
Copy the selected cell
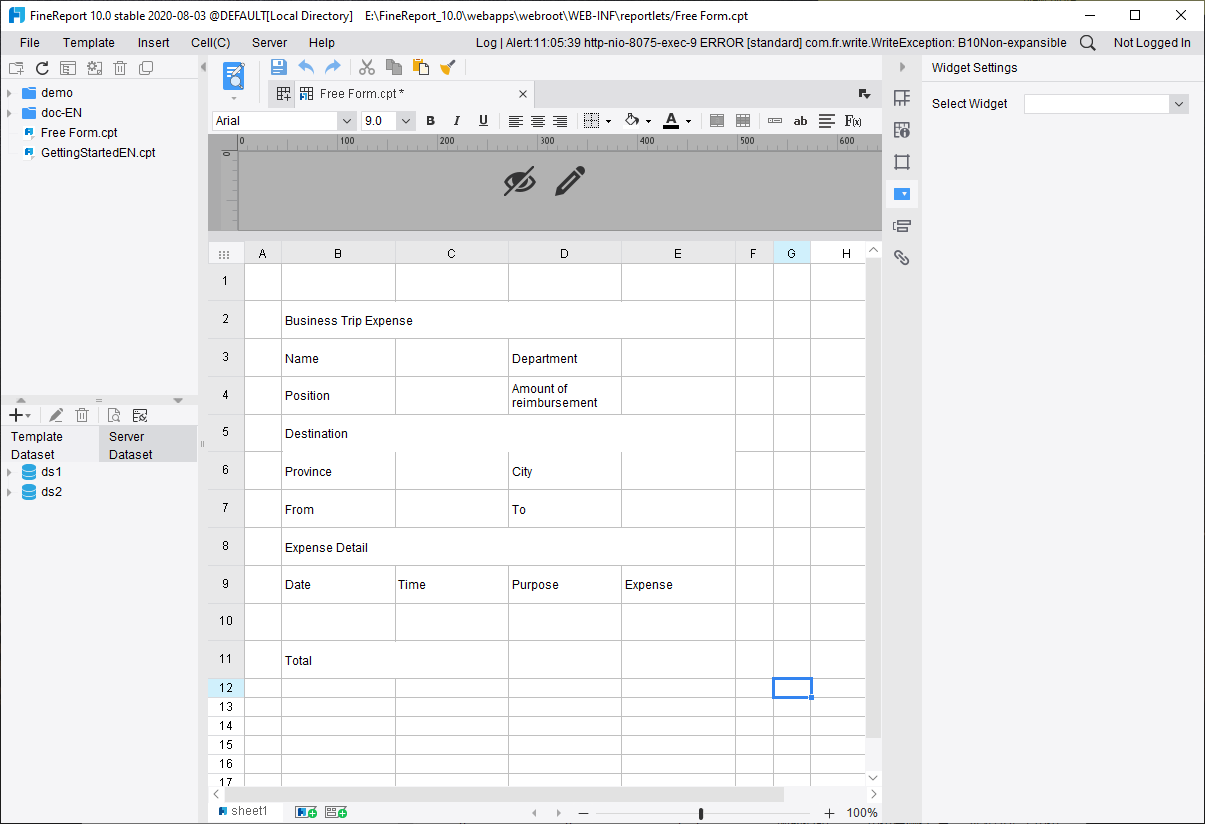click(394, 67)
